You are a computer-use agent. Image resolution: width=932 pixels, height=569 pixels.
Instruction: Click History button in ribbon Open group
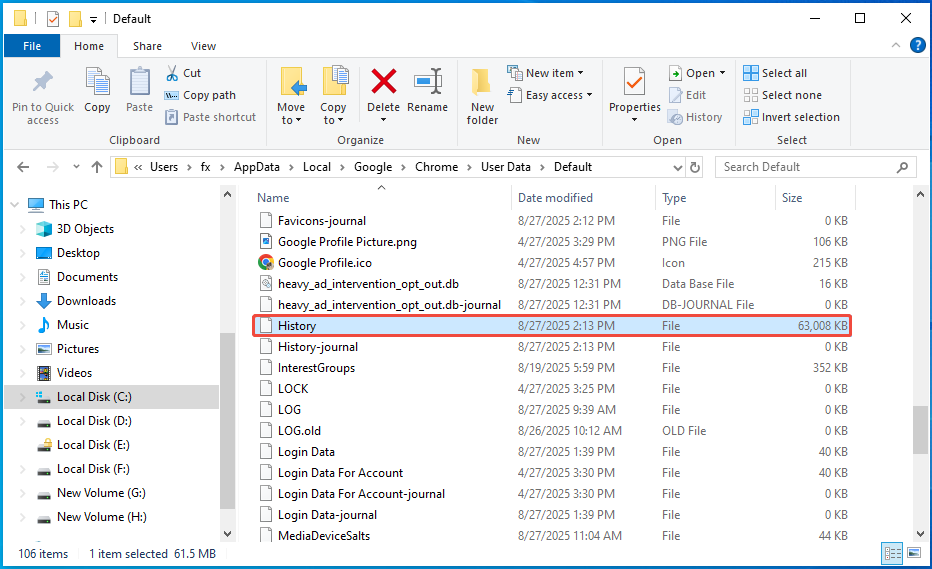[695, 117]
